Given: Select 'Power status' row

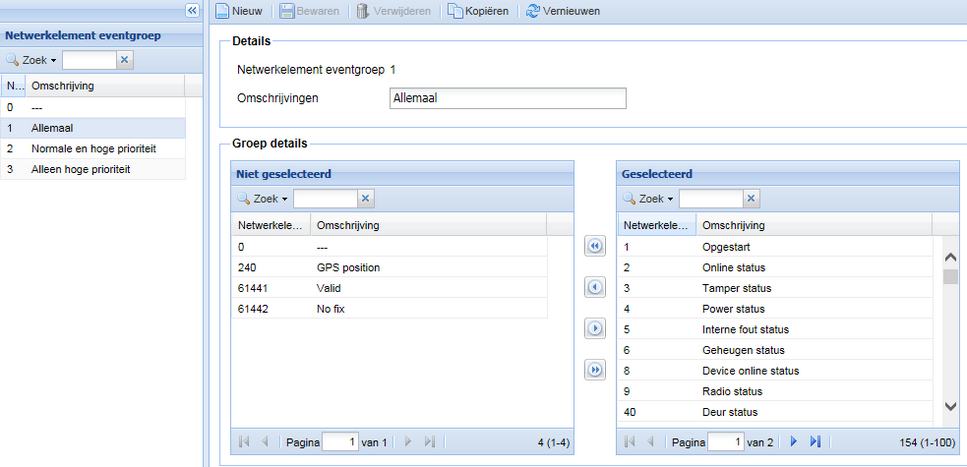Looking at the screenshot, I should [x=775, y=309].
